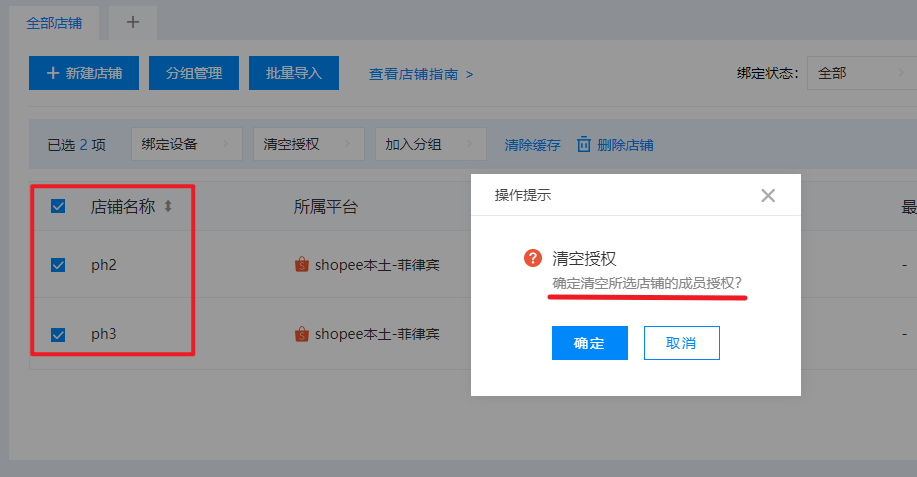Close the 操作提示 dialog with X
The image size is (917, 477).
(x=768, y=195)
